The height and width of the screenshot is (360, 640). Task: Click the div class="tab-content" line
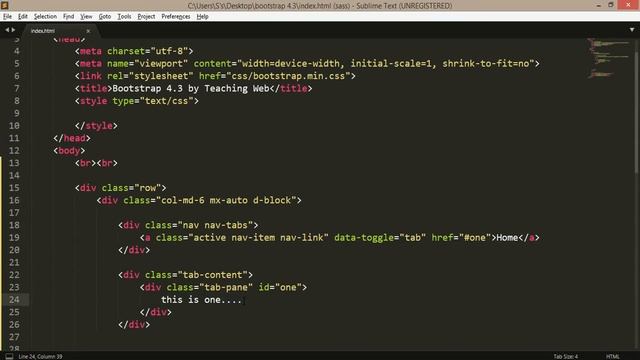(185, 275)
